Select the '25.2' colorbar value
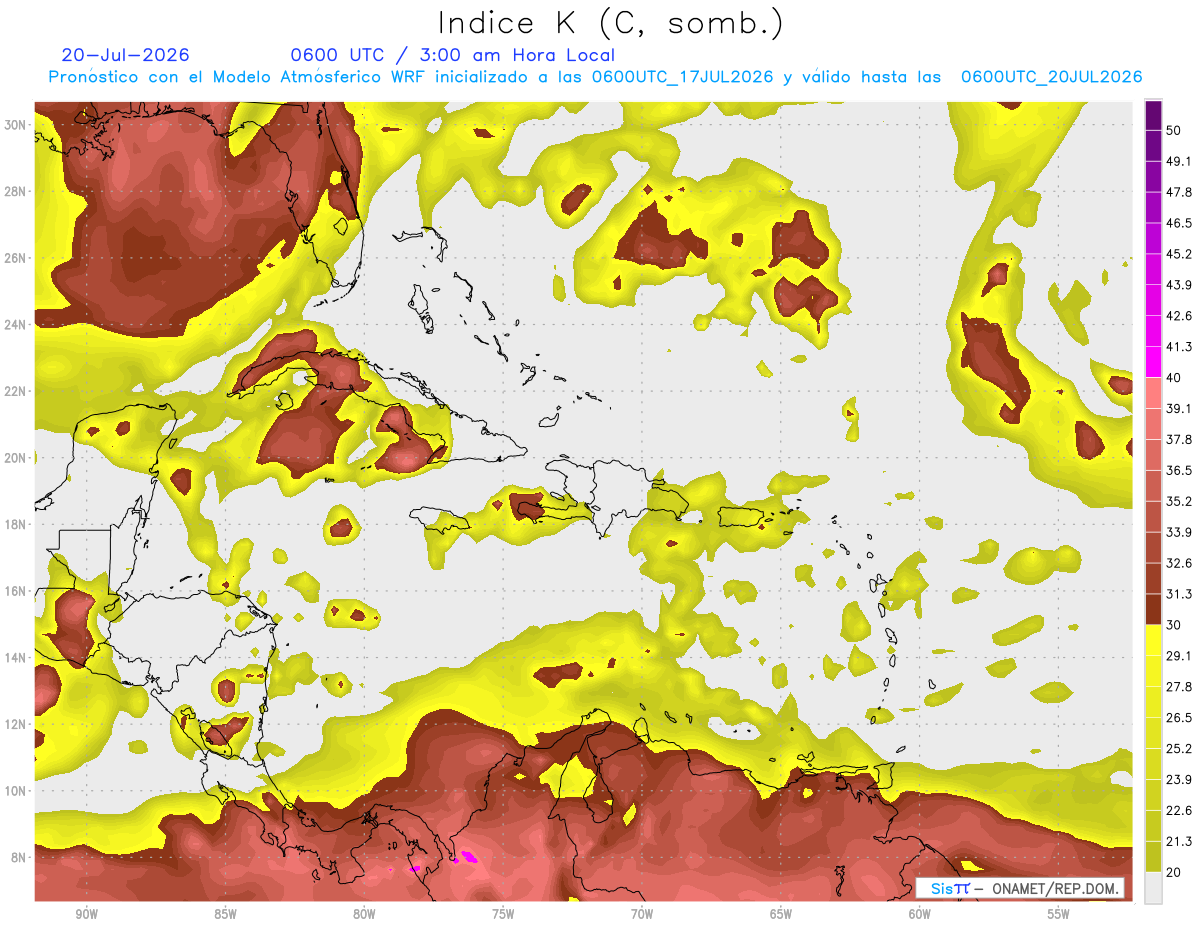The height and width of the screenshot is (927, 1200). tap(1179, 748)
